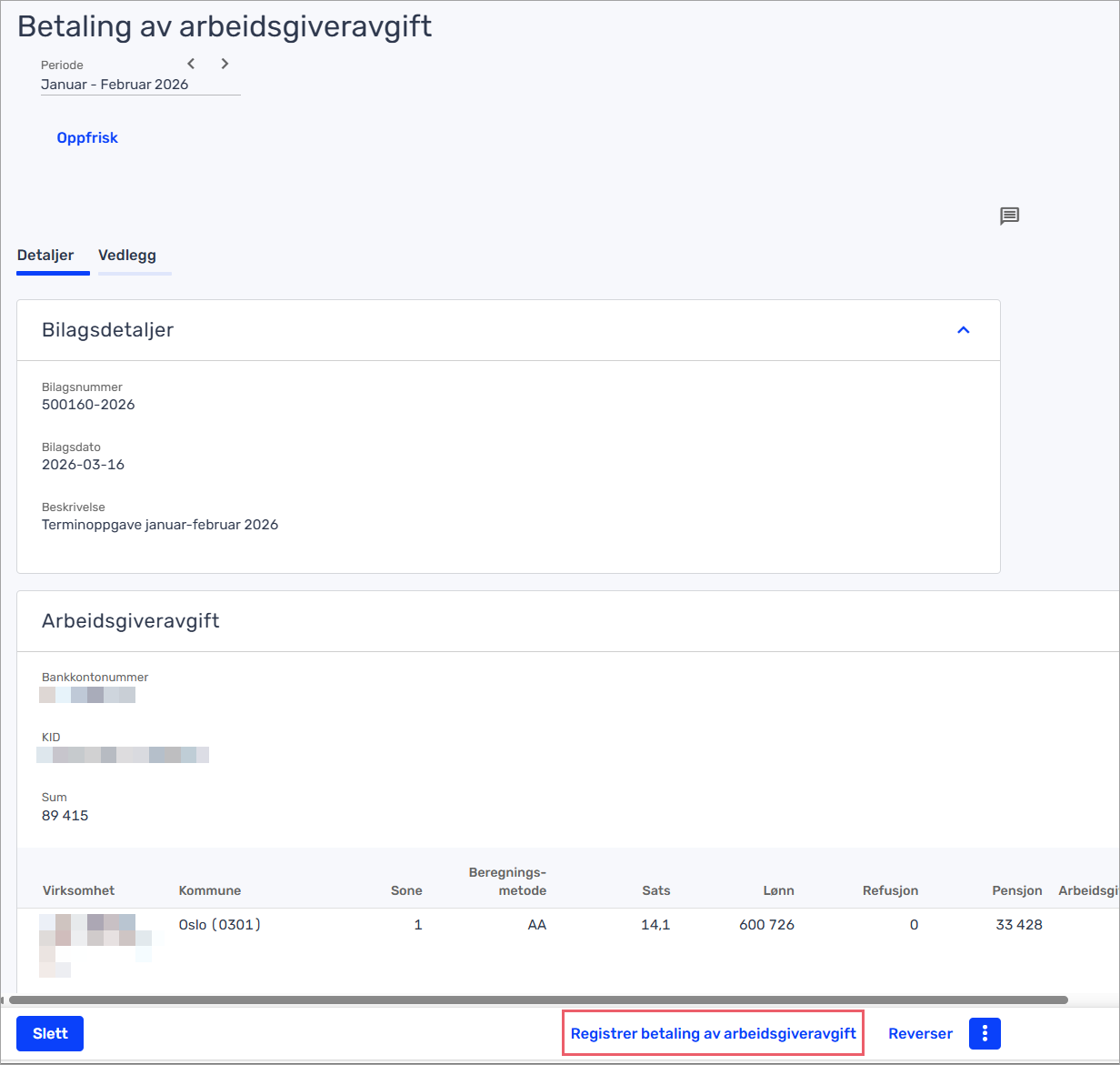Collapse the Bilagsdetaljer section
Viewport: 1120px width, 1065px height.
pos(964,330)
